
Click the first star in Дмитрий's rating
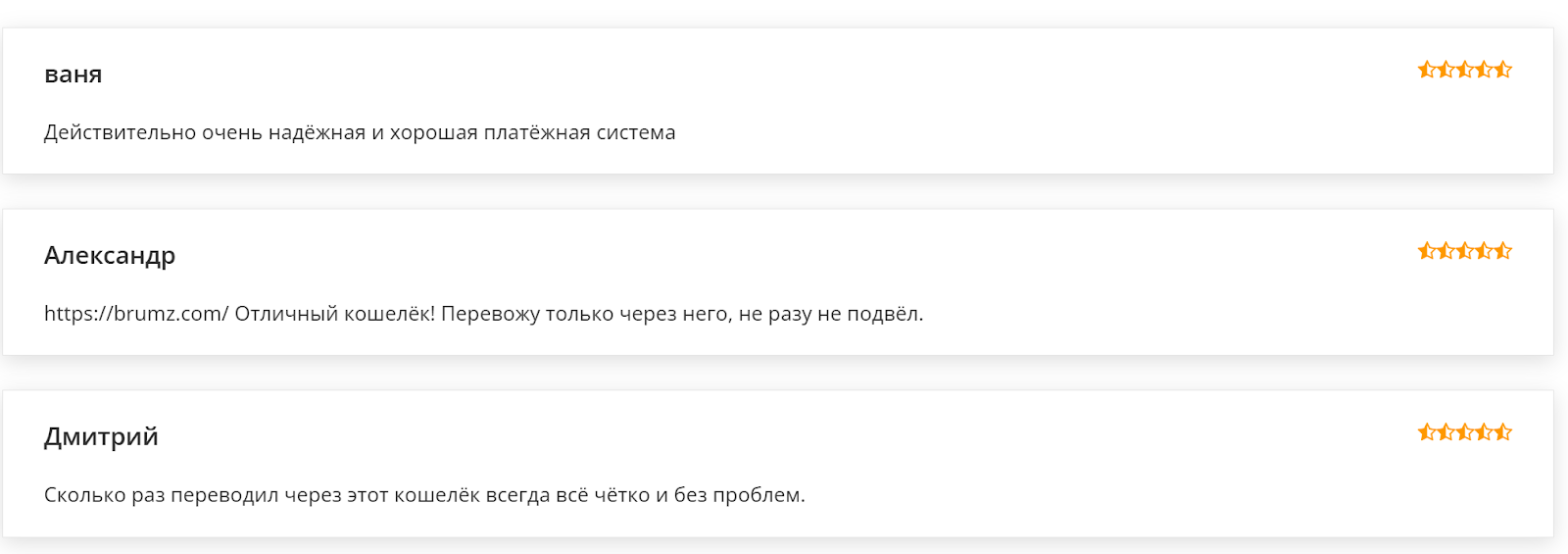[1427, 432]
